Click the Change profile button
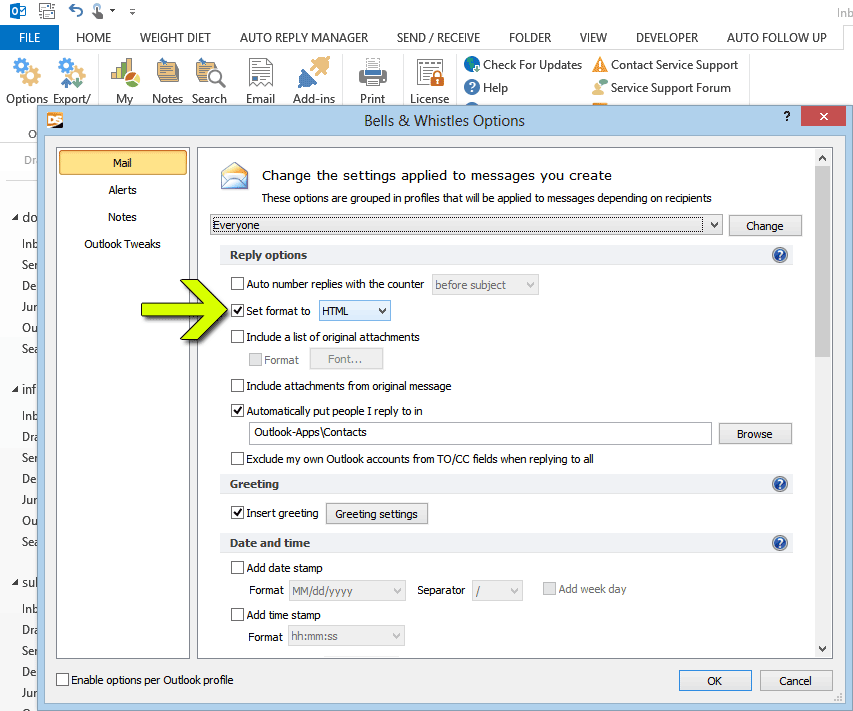 click(x=765, y=225)
